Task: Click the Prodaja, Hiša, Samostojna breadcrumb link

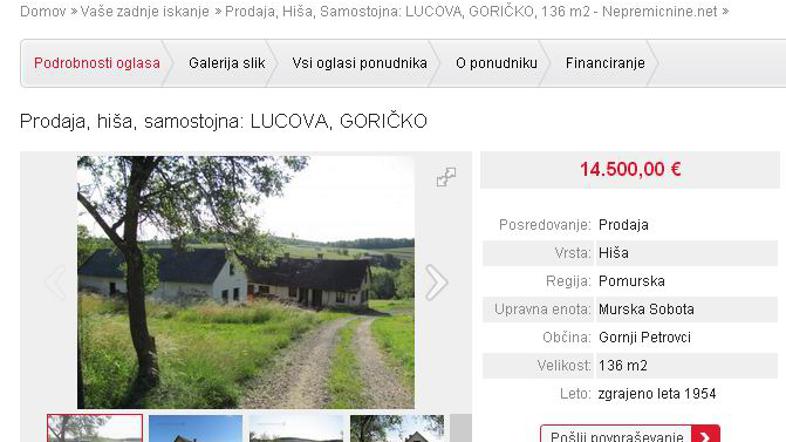Action: (471, 11)
